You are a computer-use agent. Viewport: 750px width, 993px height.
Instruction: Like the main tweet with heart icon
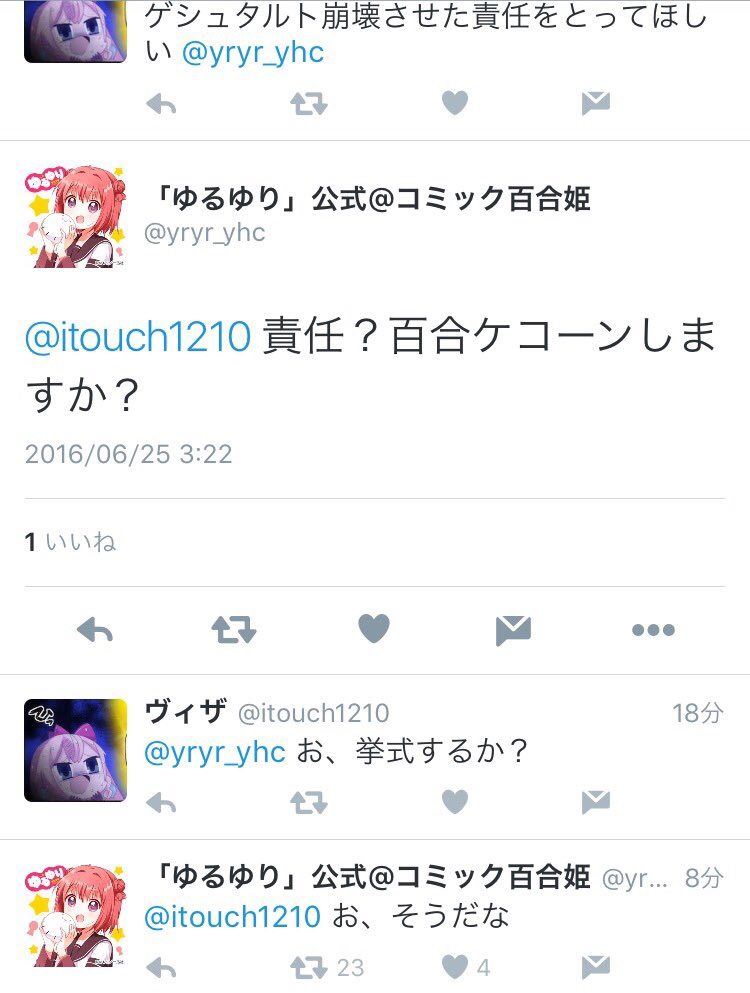374,629
